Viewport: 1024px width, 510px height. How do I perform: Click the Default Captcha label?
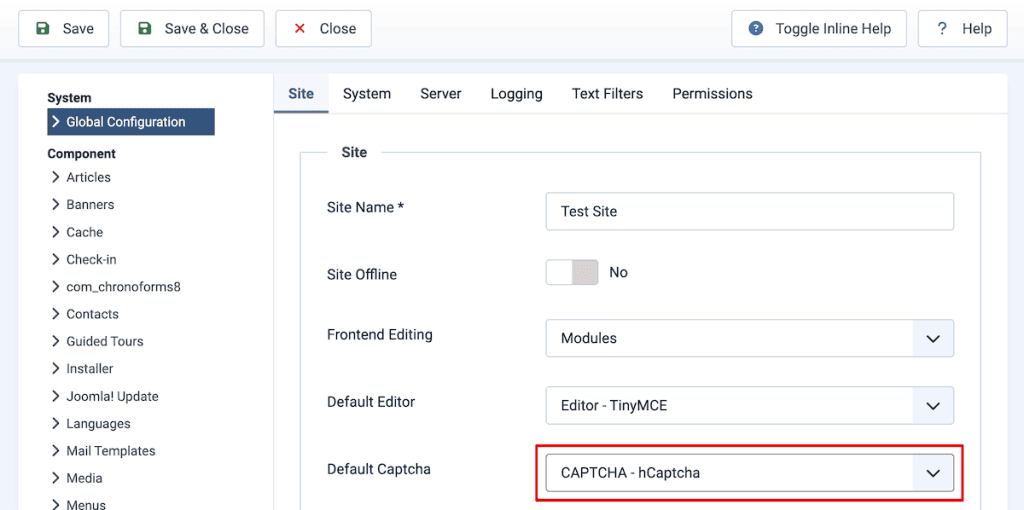(x=379, y=469)
